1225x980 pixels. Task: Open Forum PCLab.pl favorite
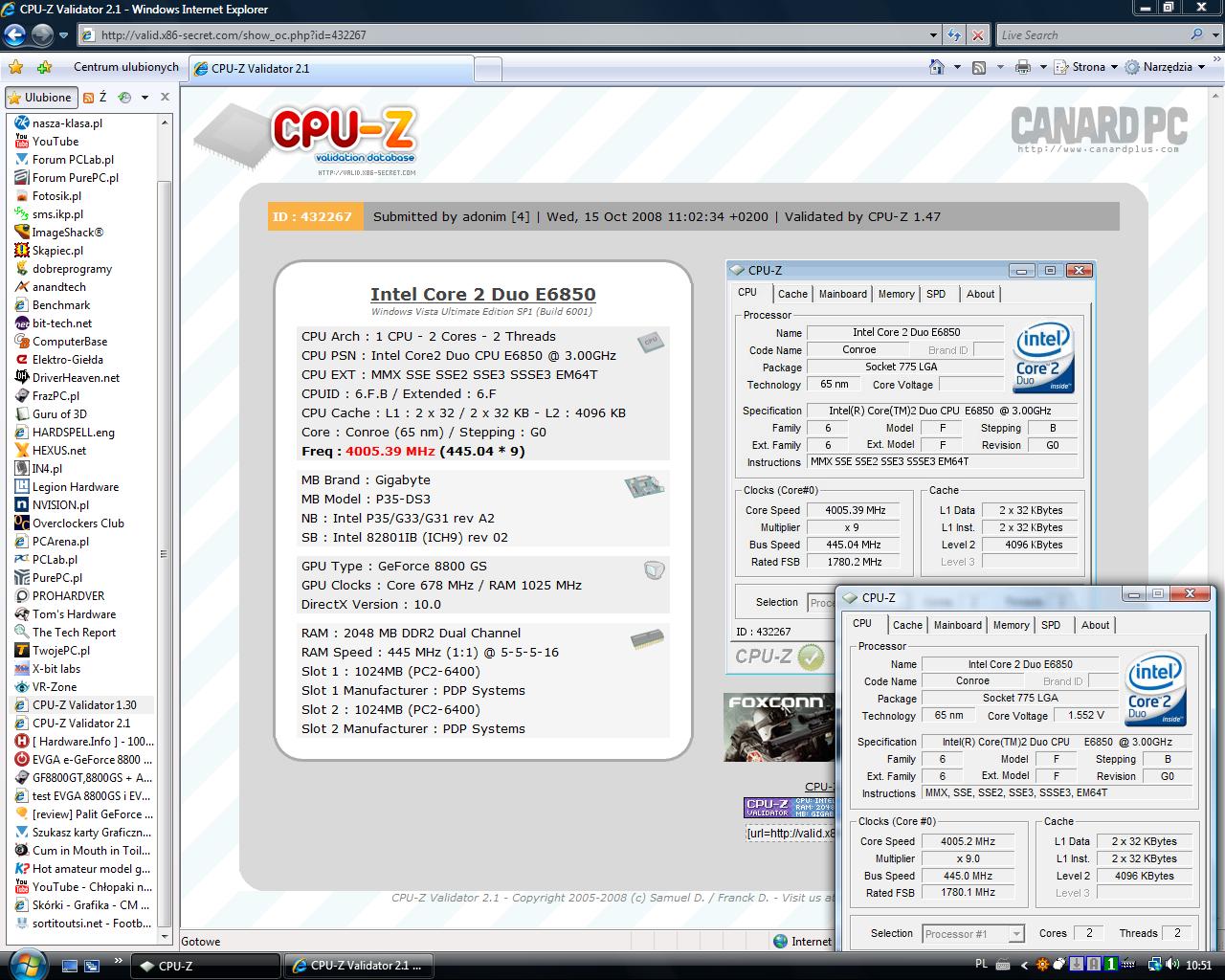tap(73, 159)
